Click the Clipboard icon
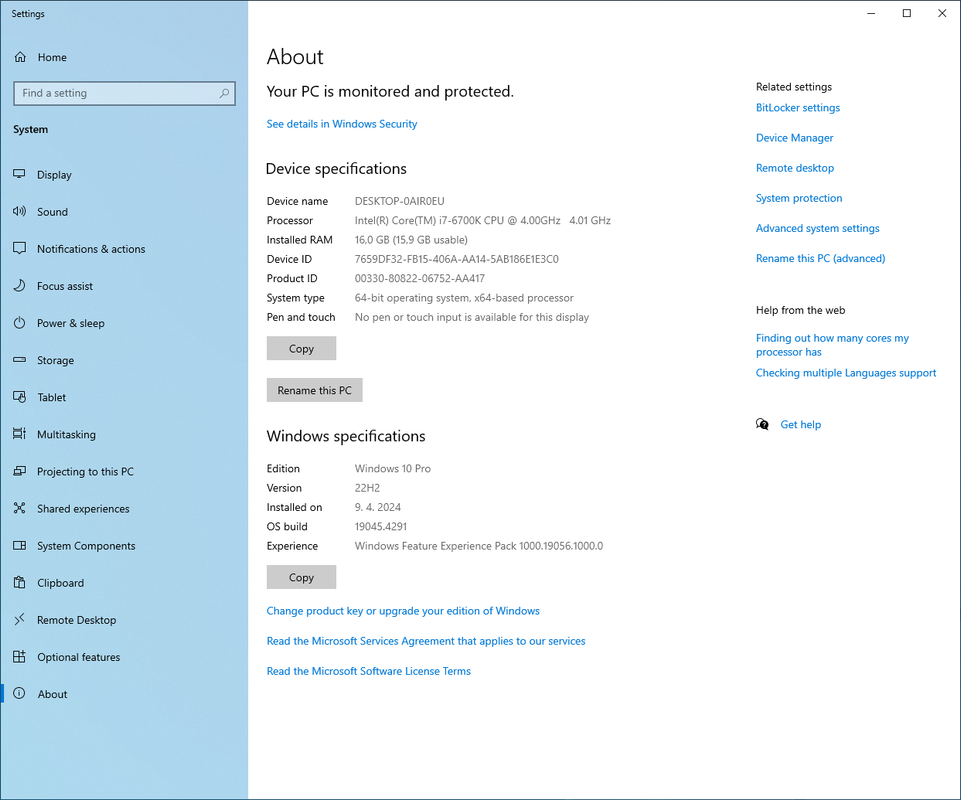The image size is (961, 800). click(x=20, y=582)
